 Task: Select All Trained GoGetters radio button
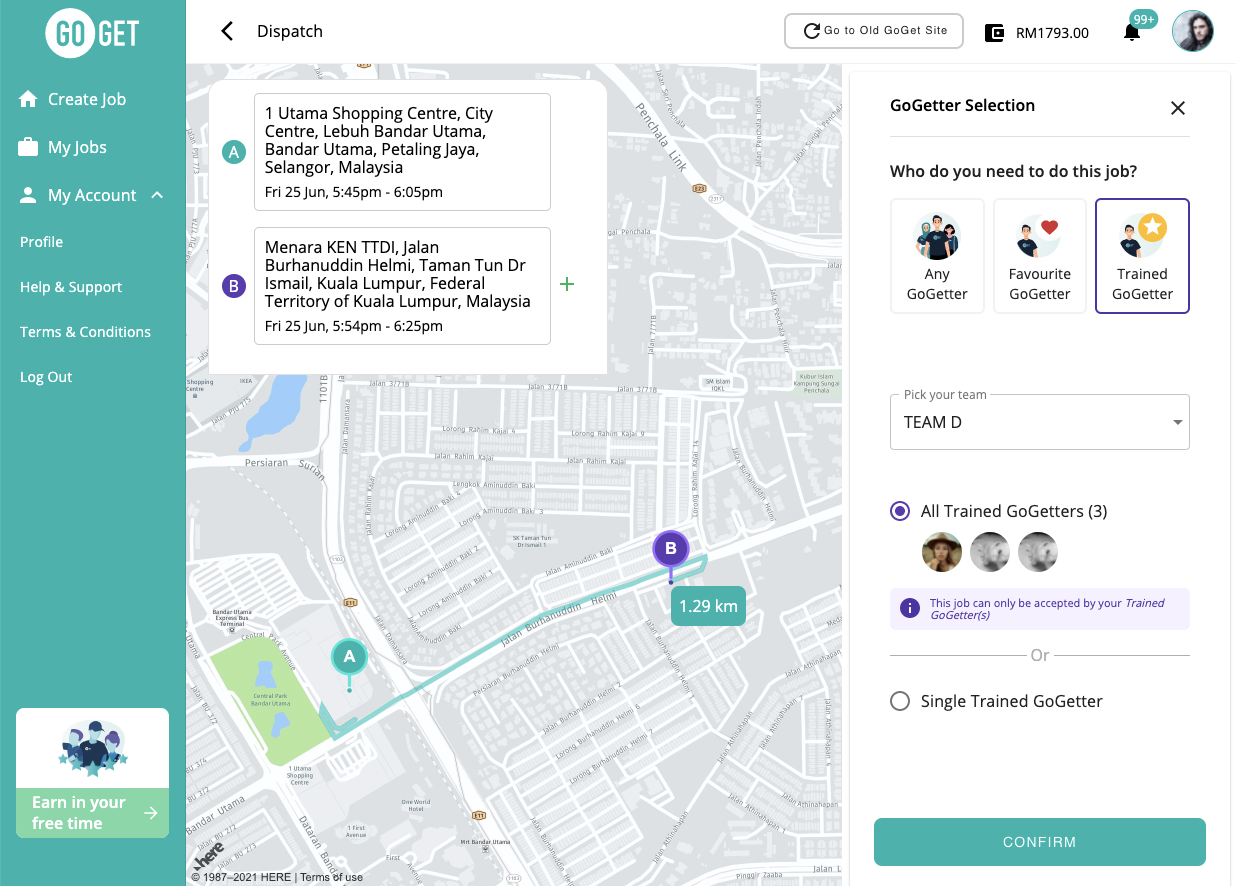(900, 511)
